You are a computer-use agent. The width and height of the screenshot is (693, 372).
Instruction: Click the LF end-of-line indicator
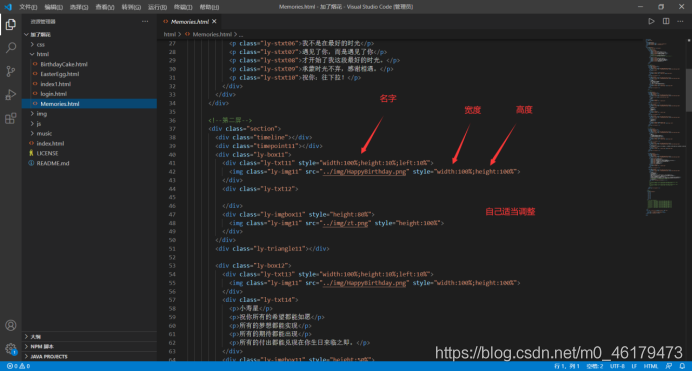tap(634, 366)
